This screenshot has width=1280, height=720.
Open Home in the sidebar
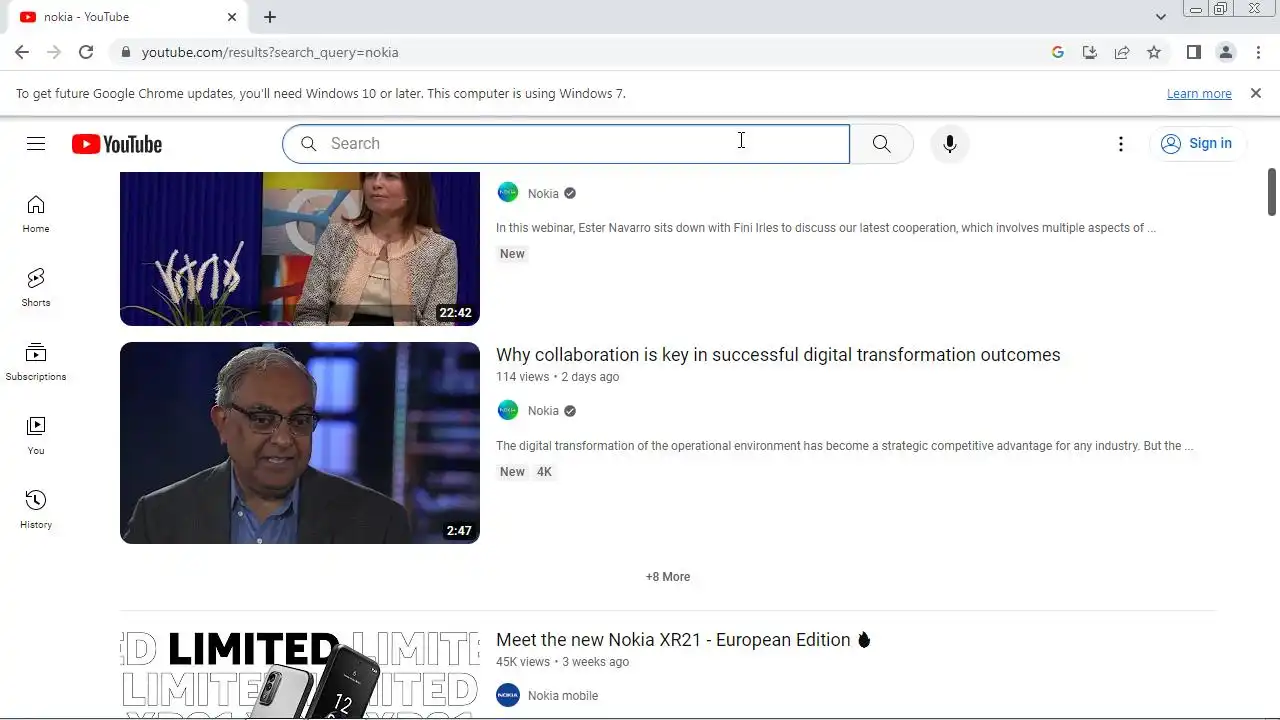point(36,214)
